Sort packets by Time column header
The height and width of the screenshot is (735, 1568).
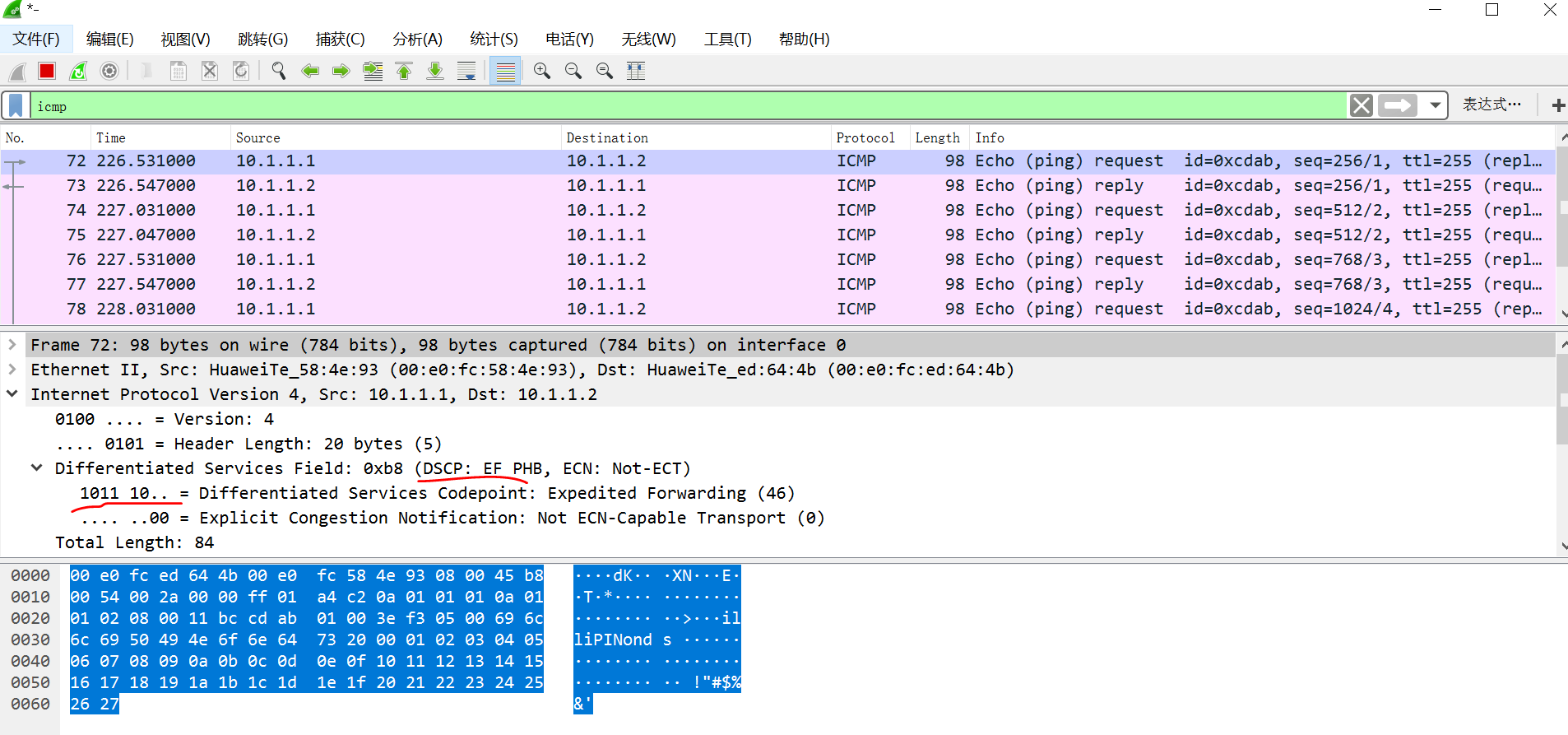point(160,137)
